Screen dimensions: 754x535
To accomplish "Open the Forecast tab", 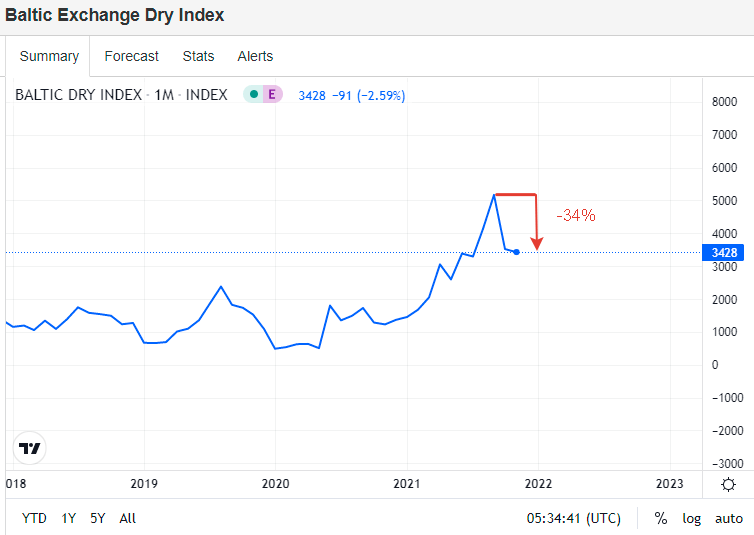I will click(x=131, y=56).
